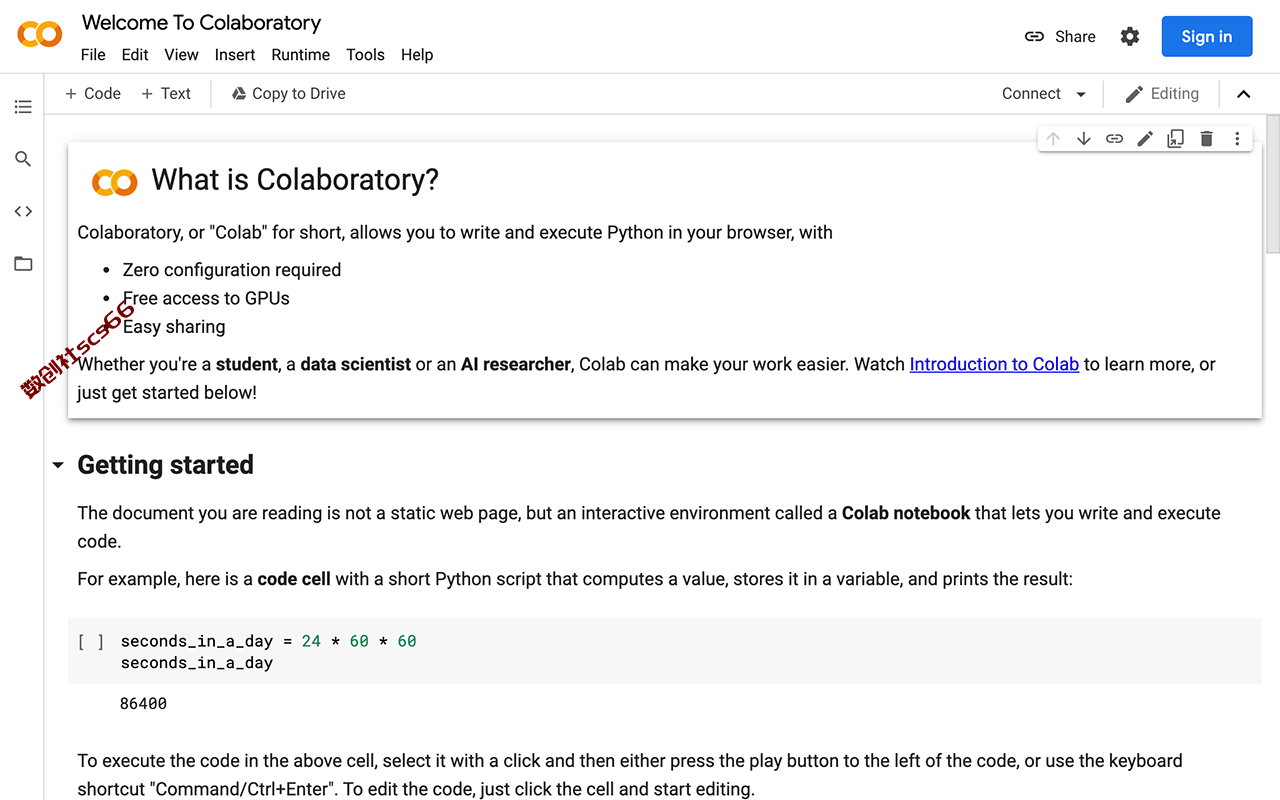Connect to a runtime

click(x=1031, y=94)
